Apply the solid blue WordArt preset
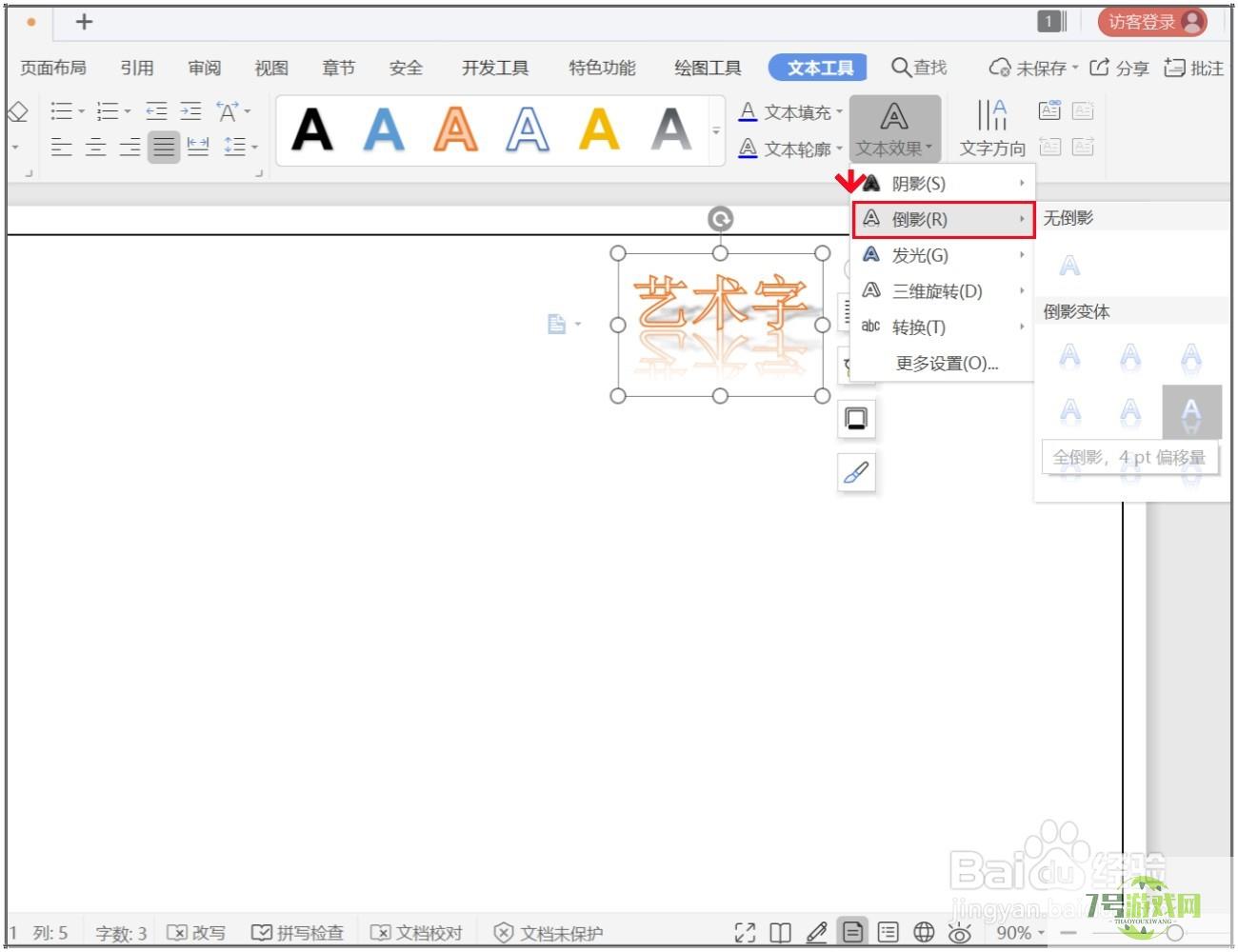The height and width of the screenshot is (952, 1238). click(384, 129)
